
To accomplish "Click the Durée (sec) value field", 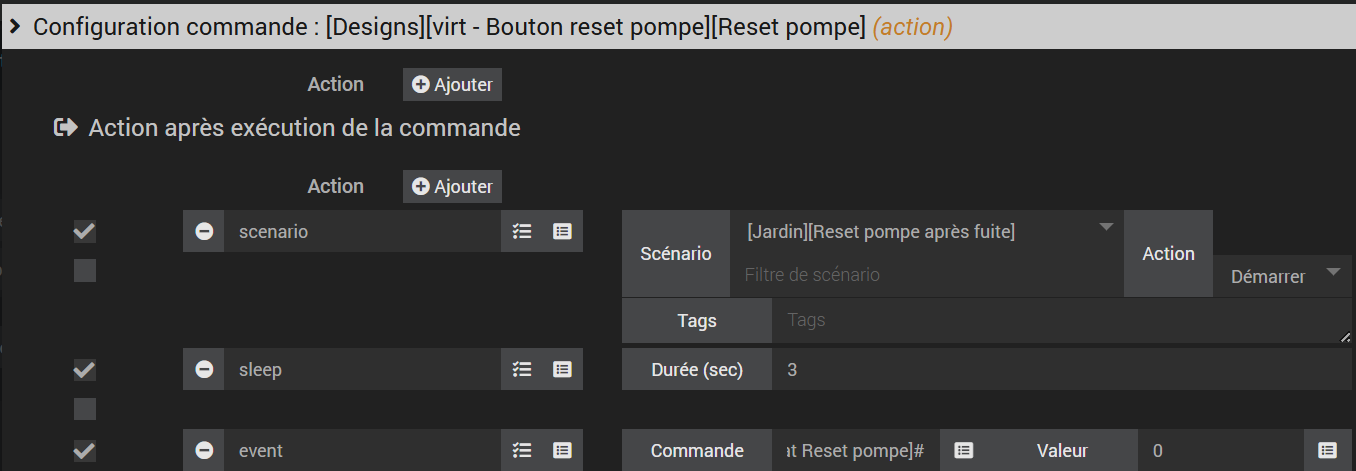I will 1062,369.
